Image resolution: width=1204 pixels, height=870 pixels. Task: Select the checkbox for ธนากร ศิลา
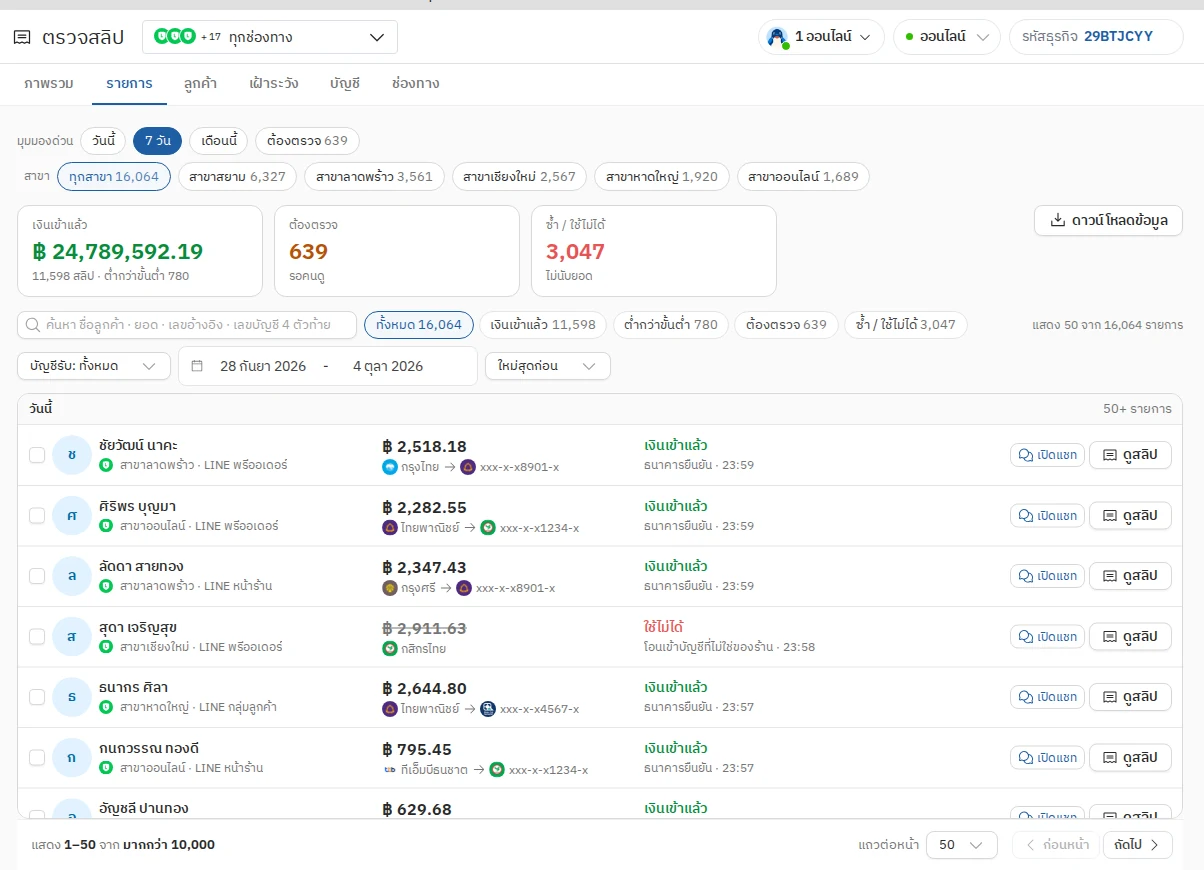point(37,698)
